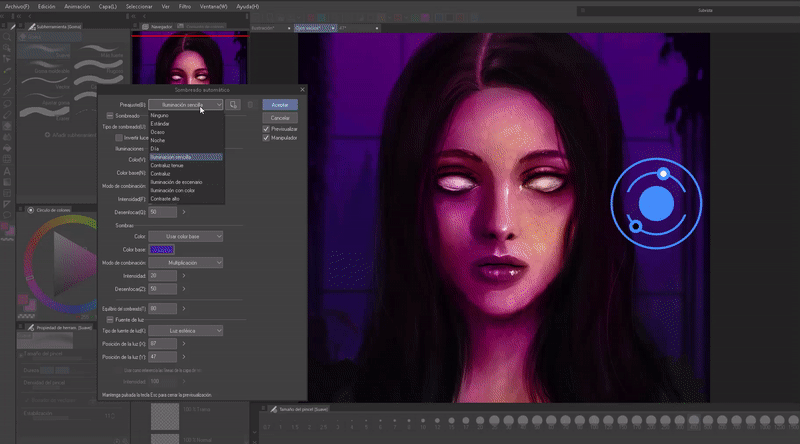Screen dimensions: 800x444
Task: Enable the Invertir luces checkbox
Action: [x=119, y=137]
